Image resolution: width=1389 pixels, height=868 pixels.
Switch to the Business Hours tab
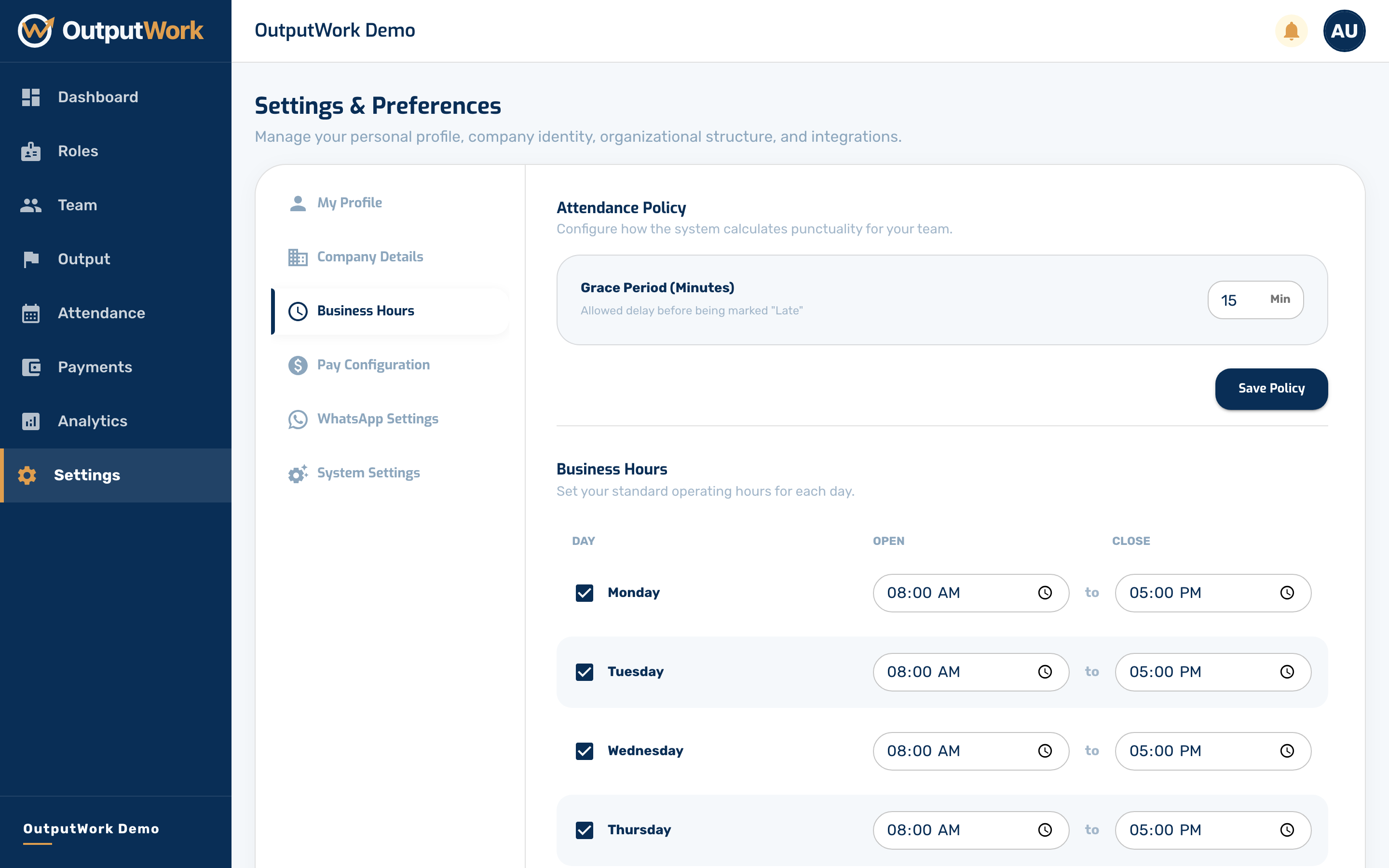point(390,311)
